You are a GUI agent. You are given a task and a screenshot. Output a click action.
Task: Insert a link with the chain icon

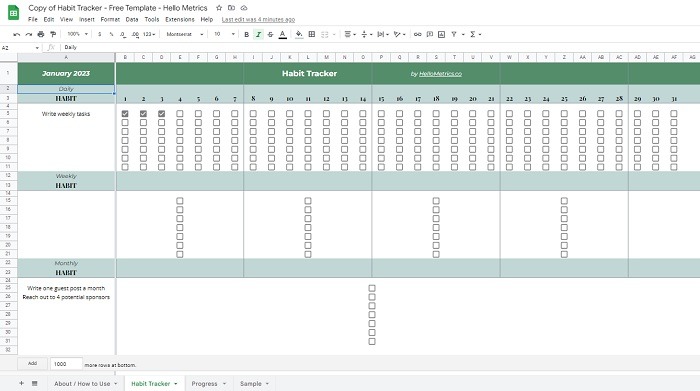click(x=417, y=34)
